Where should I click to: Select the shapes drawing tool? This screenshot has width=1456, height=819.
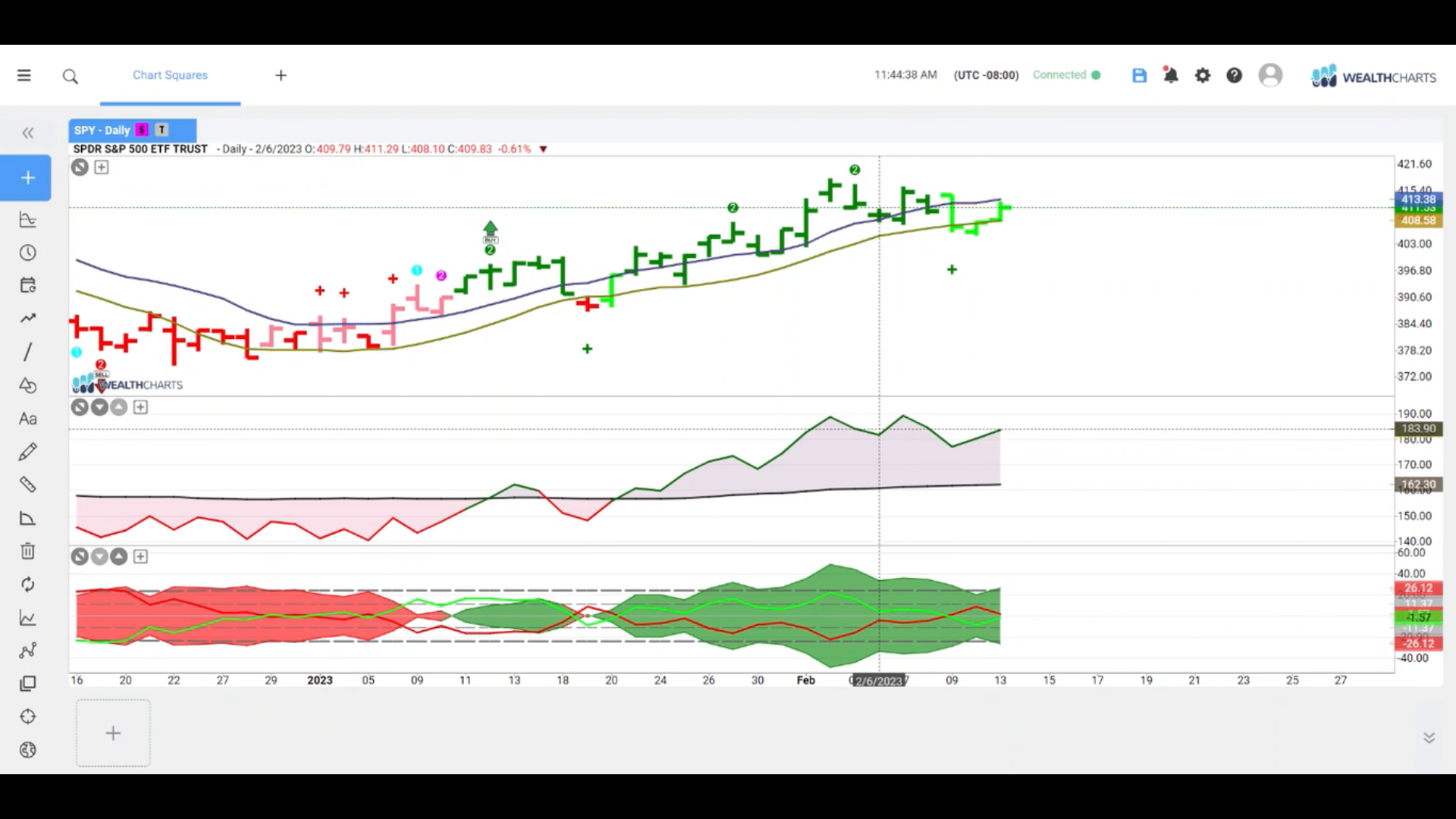point(28,385)
